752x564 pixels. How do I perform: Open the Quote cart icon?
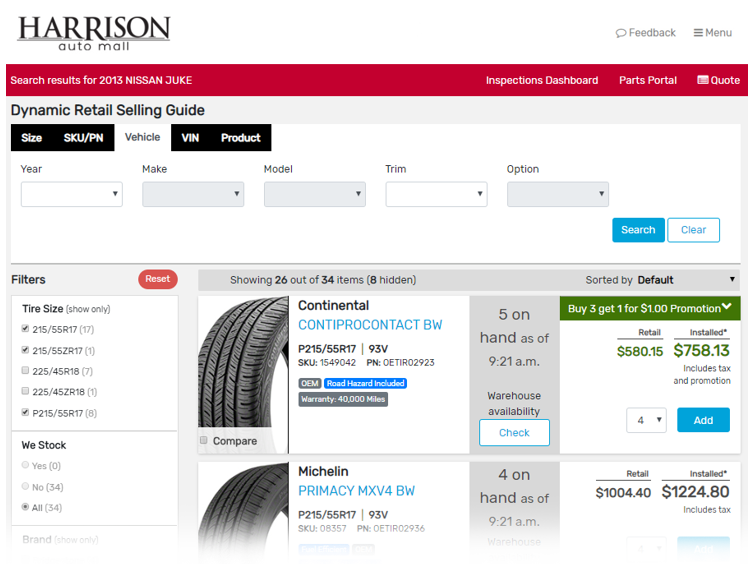[x=718, y=80]
